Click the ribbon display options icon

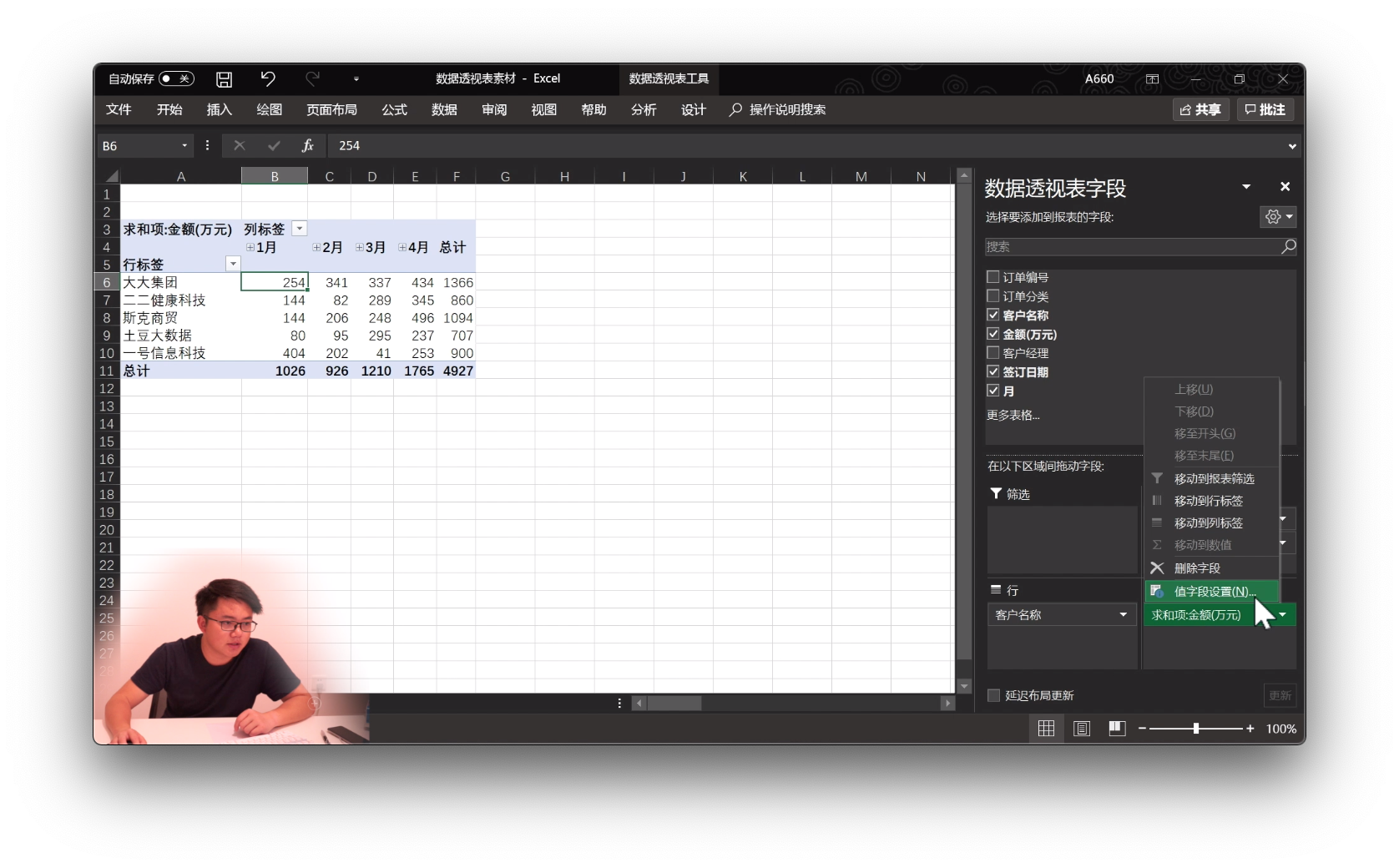1152,79
